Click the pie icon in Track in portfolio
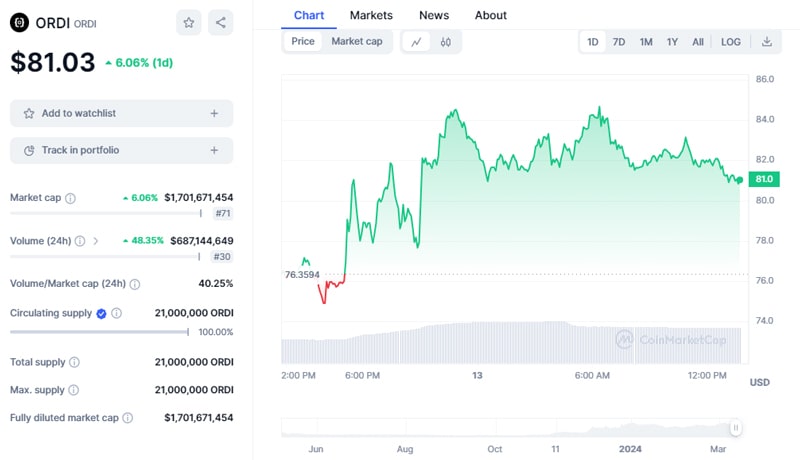 tap(29, 150)
